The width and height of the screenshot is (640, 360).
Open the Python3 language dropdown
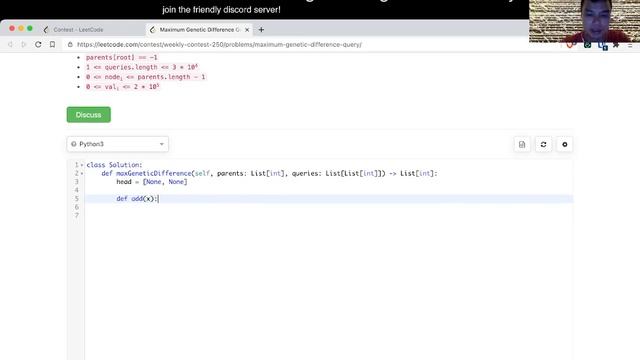click(118, 144)
